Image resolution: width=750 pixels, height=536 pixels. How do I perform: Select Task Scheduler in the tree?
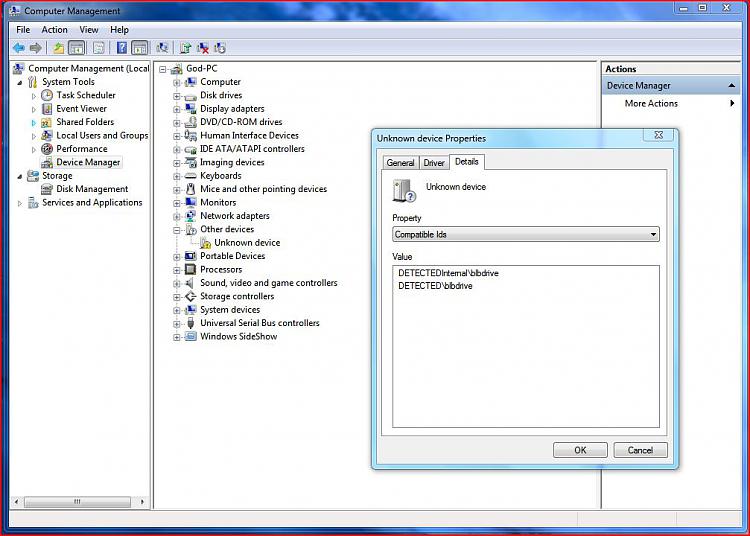86,95
